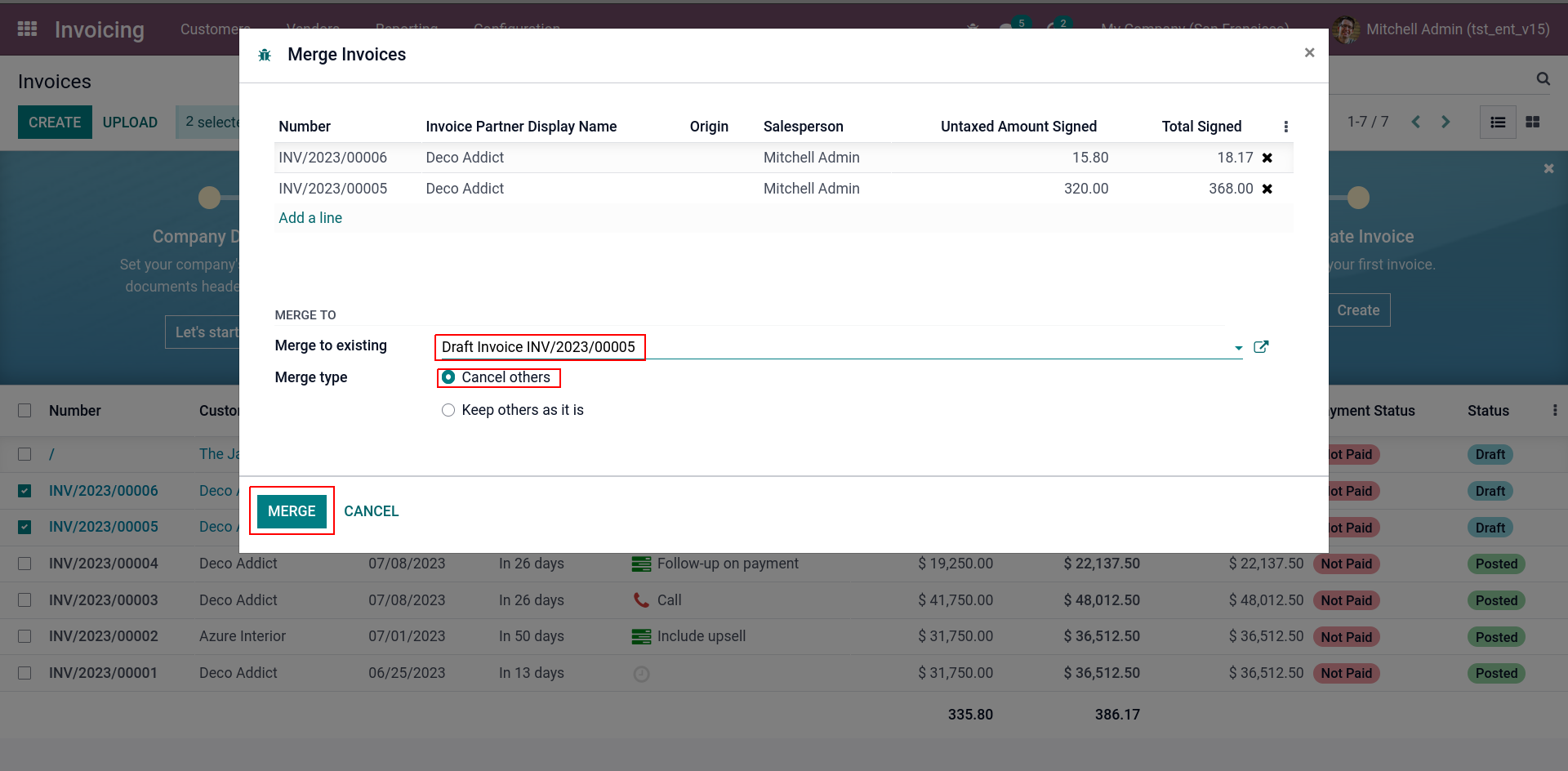Screen dimensions: 1568x771
Task: Click the 18.17 total signed cell
Action: point(1235,158)
